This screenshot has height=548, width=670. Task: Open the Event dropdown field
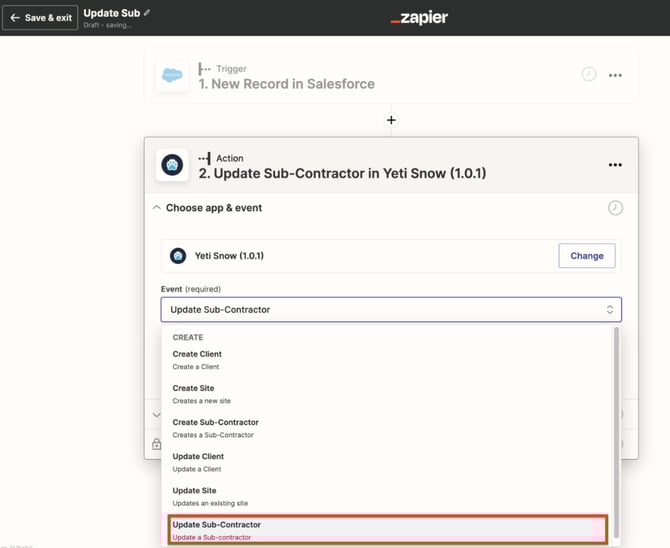click(391, 310)
